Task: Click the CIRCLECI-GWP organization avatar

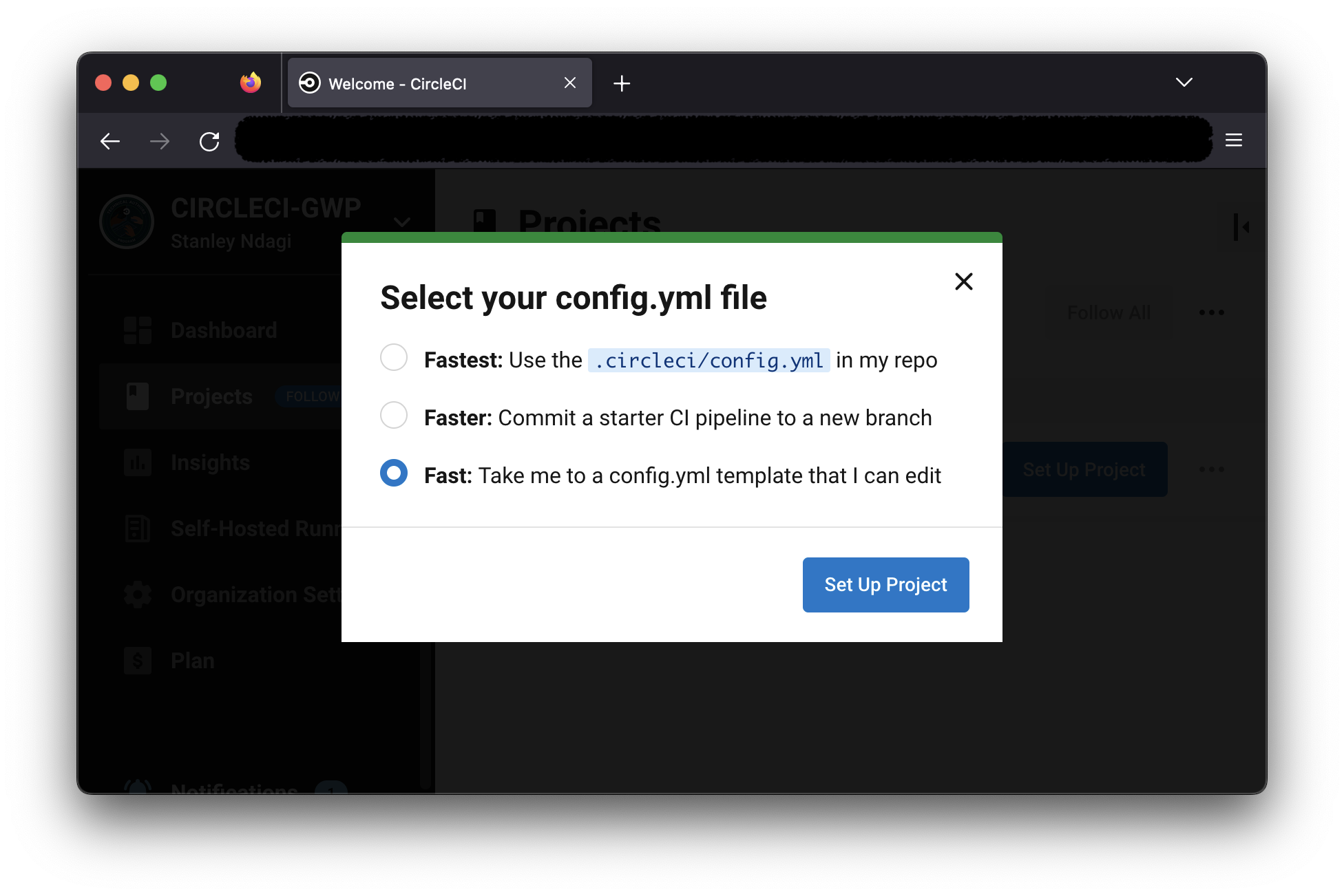Action: pos(127,222)
